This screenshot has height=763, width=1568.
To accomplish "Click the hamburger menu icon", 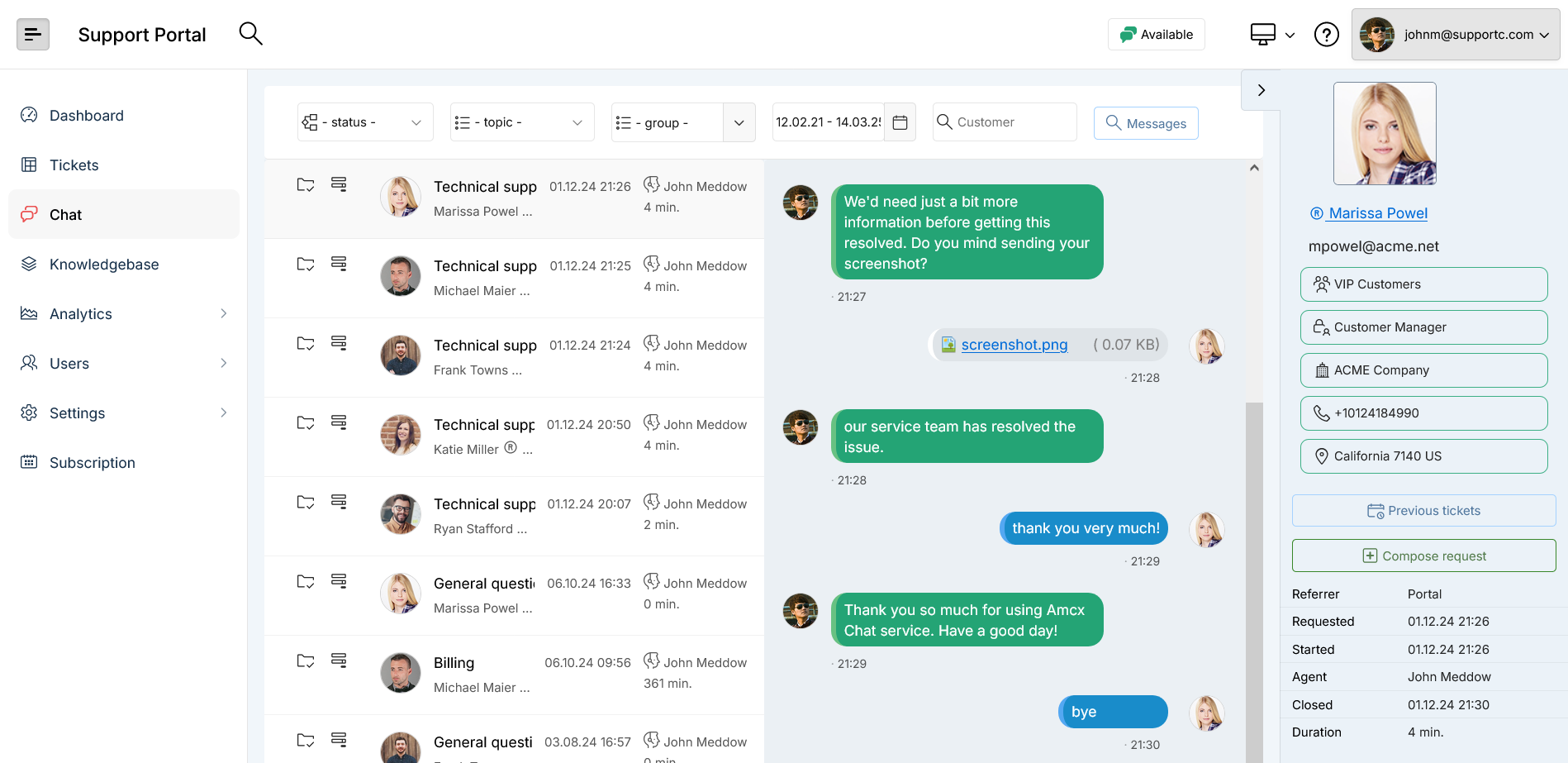I will (x=33, y=35).
